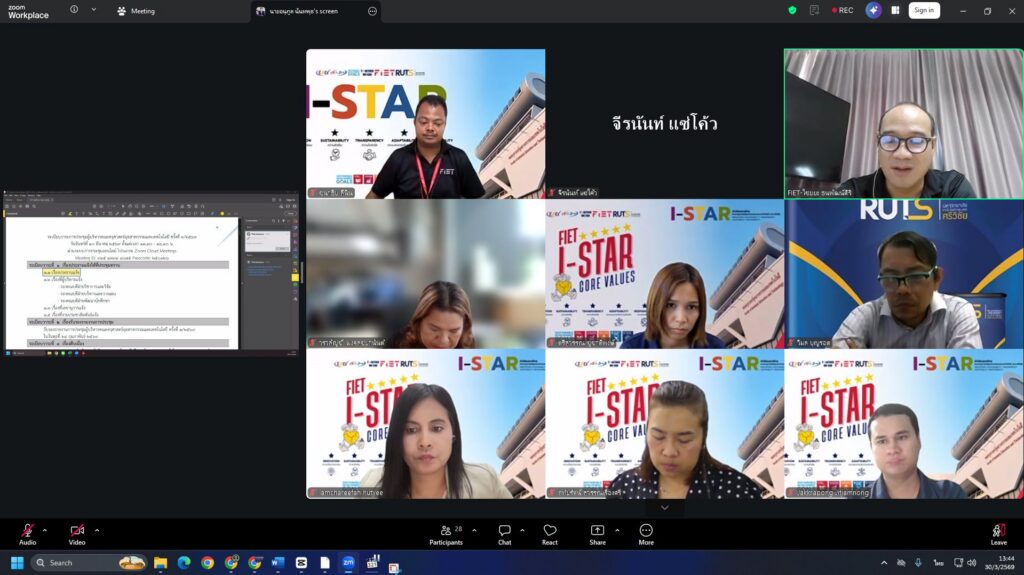Select the Meeting tab
Viewport: 1024px width, 575px height.
[x=136, y=11]
